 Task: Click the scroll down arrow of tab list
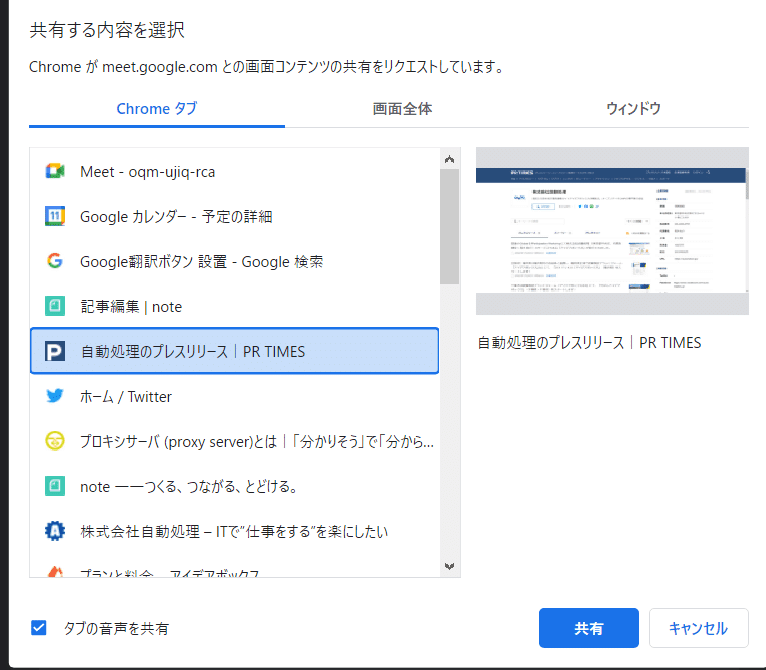449,566
